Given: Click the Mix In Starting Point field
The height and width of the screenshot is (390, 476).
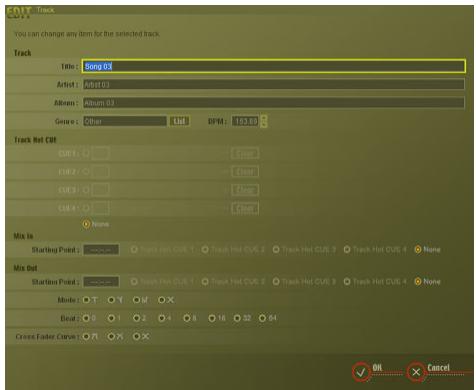Looking at the screenshot, I should tap(101, 250).
